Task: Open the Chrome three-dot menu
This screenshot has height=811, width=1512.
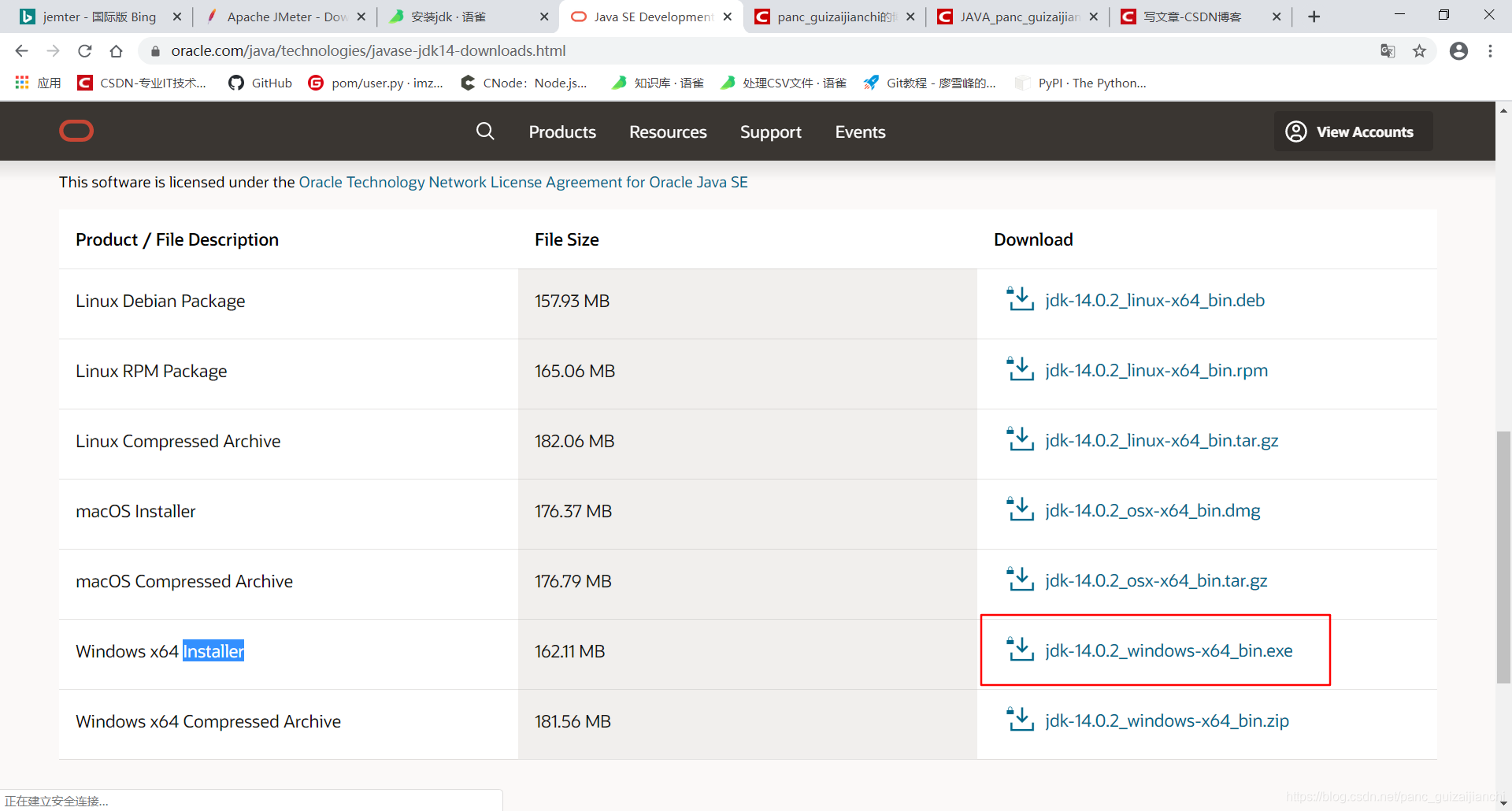Action: coord(1490,51)
